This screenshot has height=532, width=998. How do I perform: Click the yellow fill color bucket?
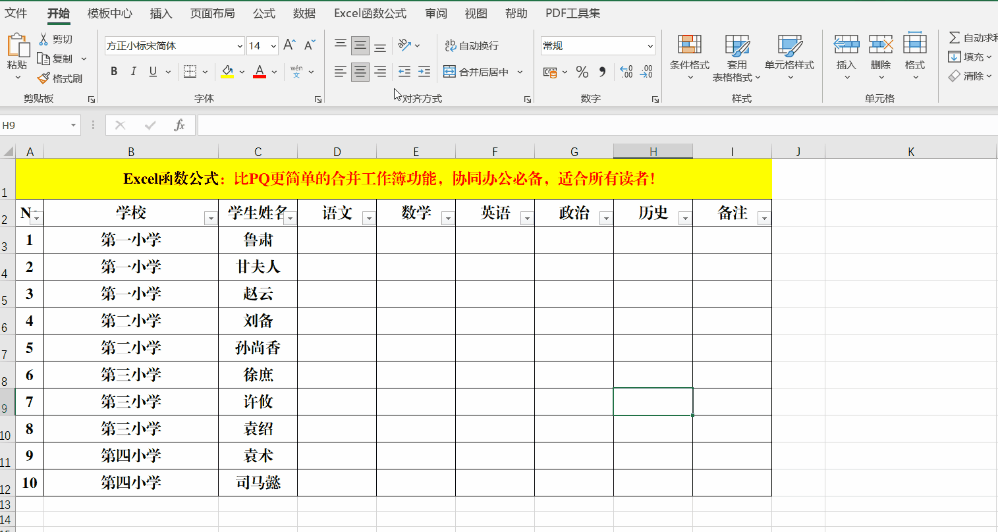point(227,71)
